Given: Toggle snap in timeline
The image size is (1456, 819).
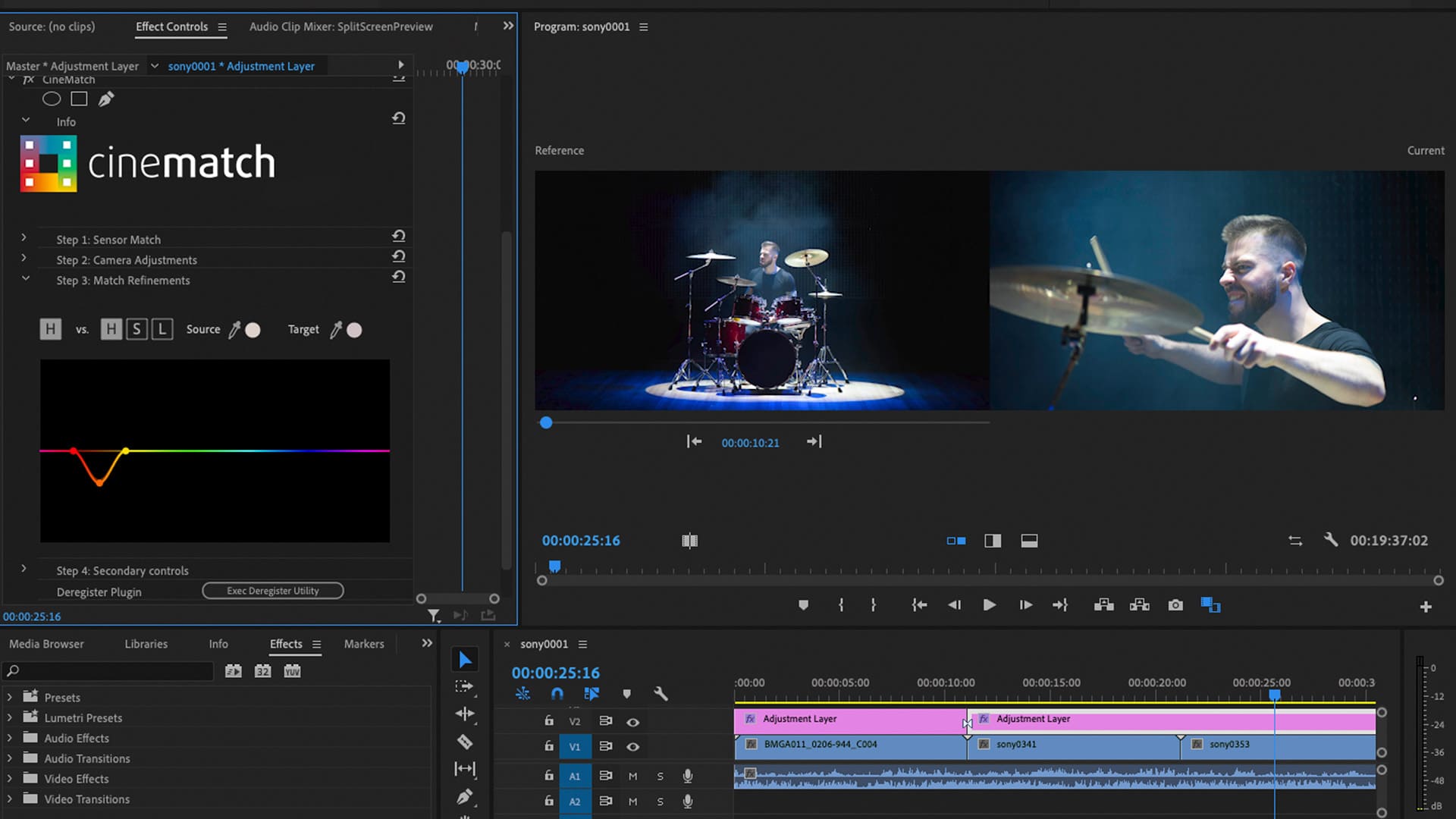Looking at the screenshot, I should [557, 694].
